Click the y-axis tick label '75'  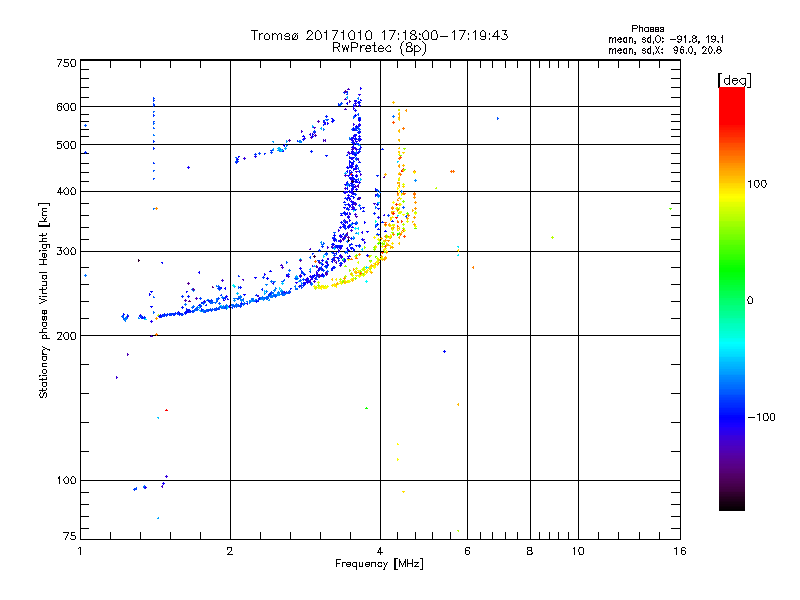(x=70, y=536)
